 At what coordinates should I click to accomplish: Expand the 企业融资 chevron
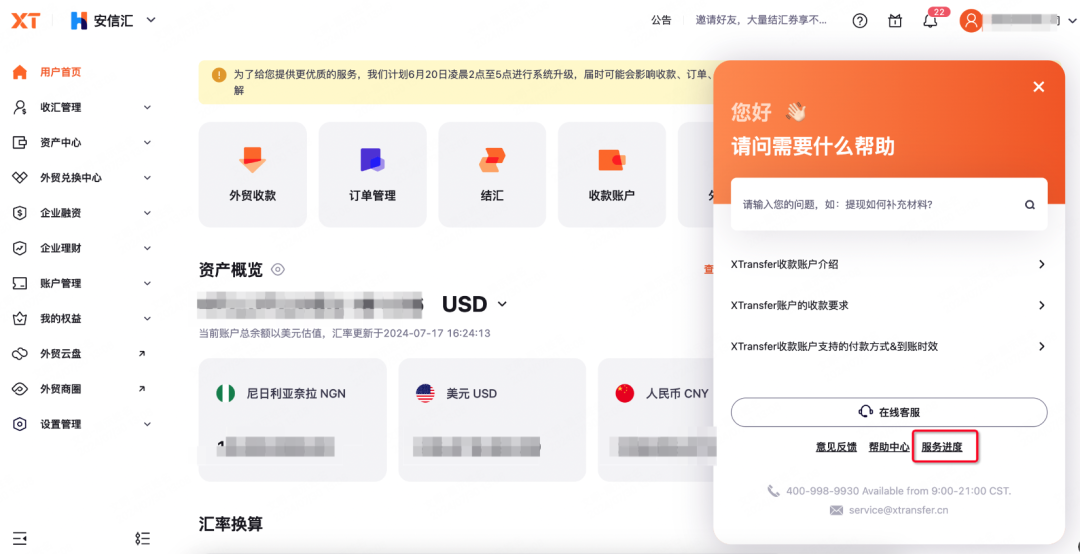pyautogui.click(x=147, y=213)
